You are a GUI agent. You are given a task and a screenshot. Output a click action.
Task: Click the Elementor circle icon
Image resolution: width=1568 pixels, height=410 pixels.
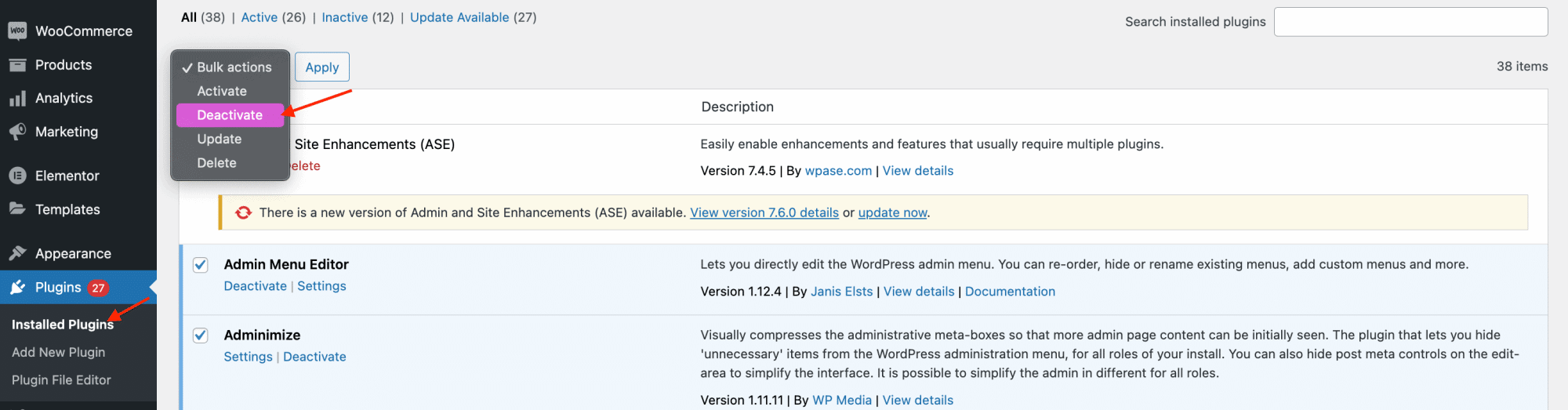pyautogui.click(x=17, y=176)
